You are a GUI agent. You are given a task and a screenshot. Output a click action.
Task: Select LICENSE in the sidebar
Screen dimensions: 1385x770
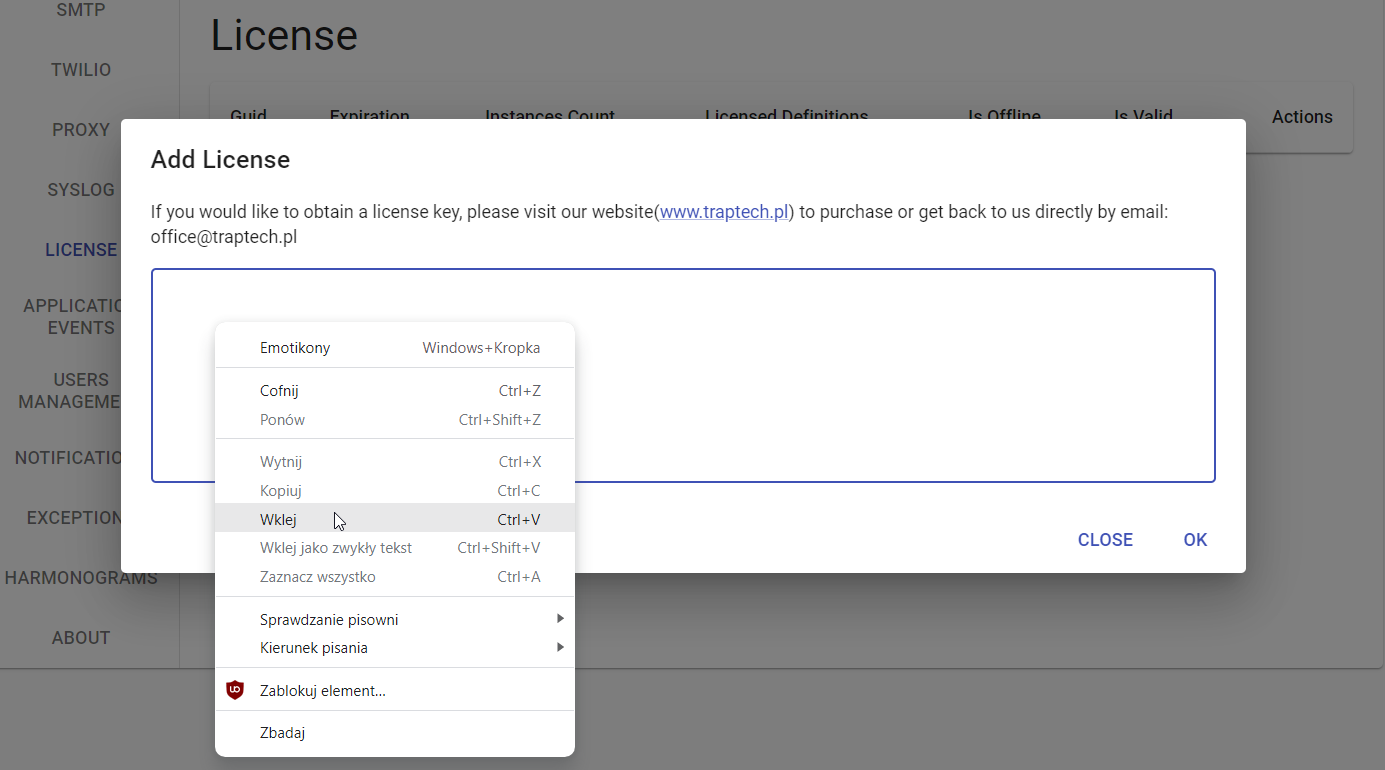(81, 250)
